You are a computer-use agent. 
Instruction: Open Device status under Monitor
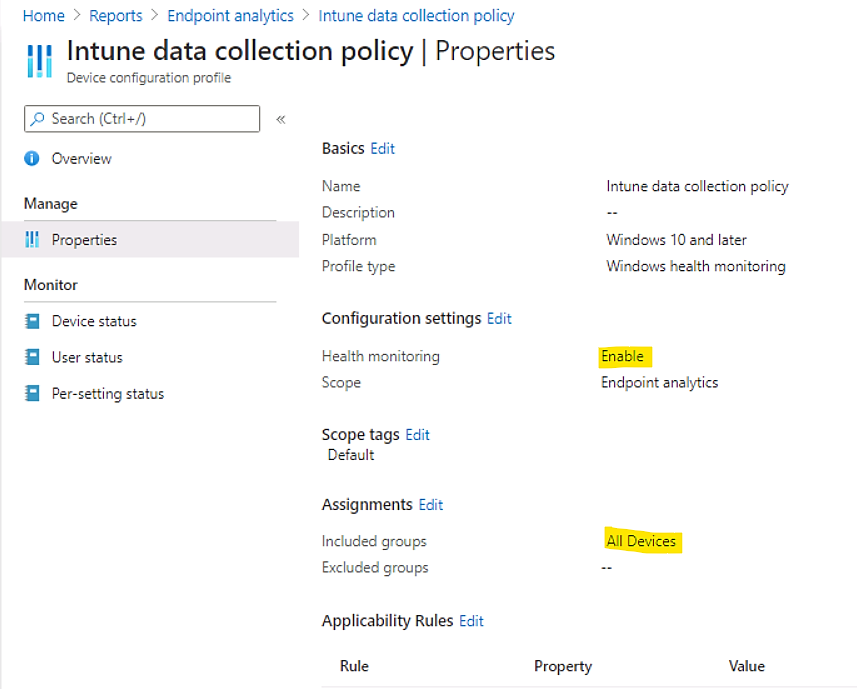pos(94,321)
